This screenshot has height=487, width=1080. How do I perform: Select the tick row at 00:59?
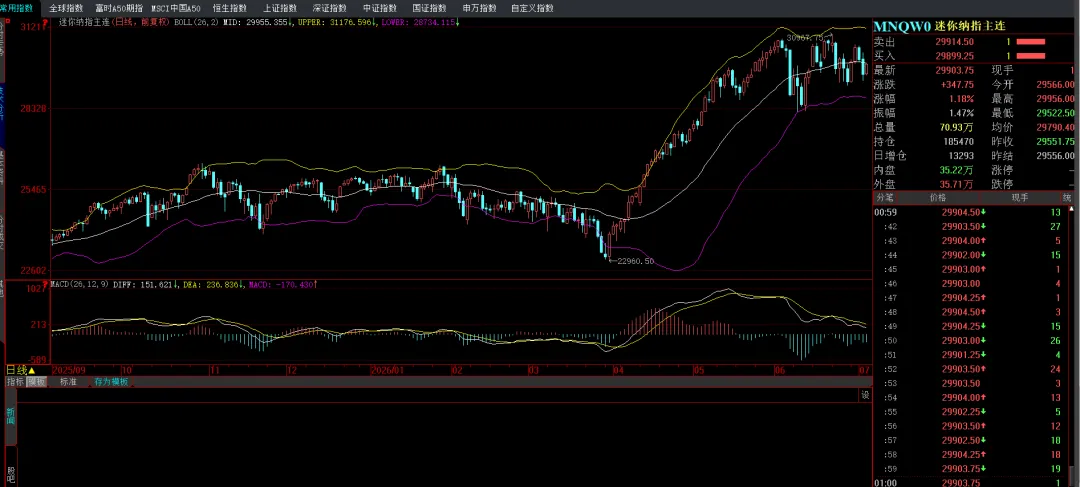tap(973, 212)
